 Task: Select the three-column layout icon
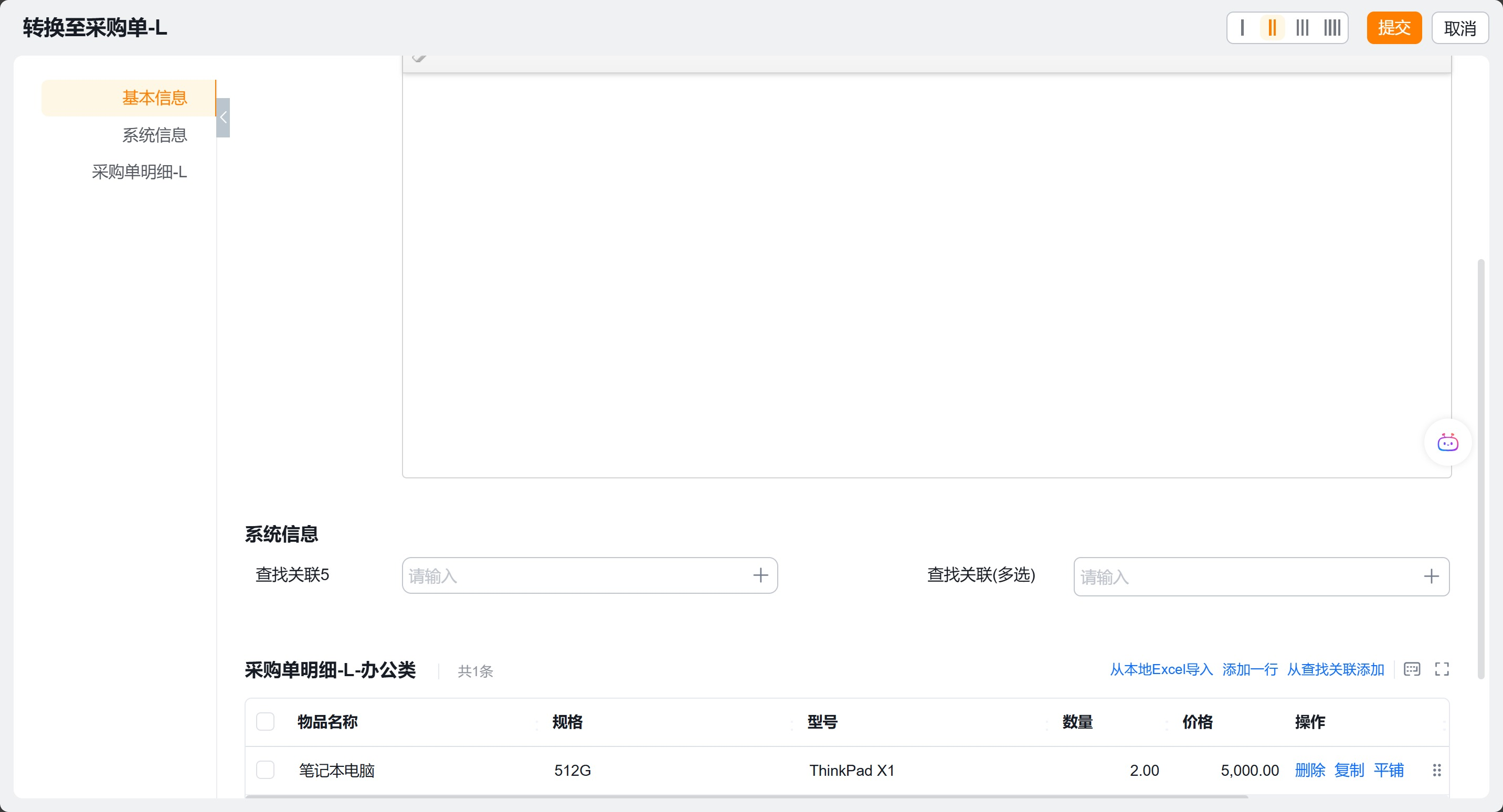(x=1303, y=27)
